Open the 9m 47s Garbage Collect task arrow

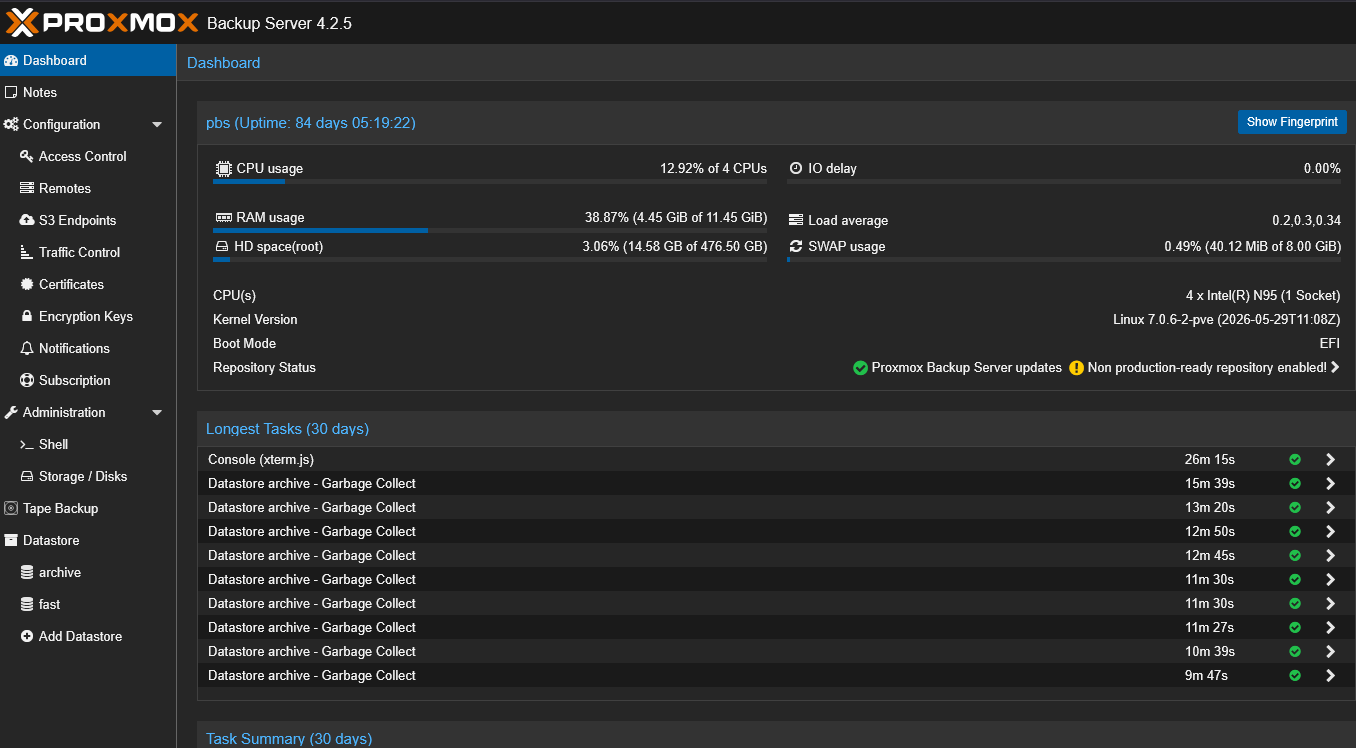pyautogui.click(x=1330, y=675)
